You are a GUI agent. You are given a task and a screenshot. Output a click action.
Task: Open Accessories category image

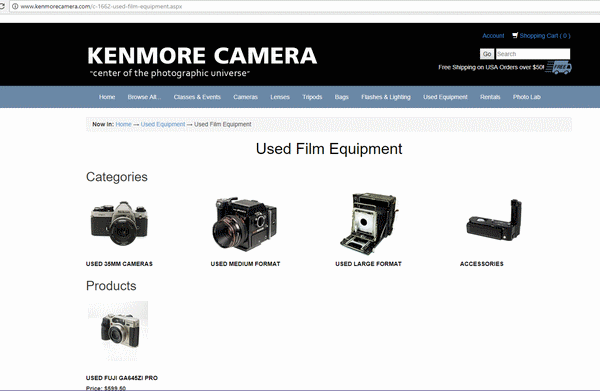tap(494, 220)
